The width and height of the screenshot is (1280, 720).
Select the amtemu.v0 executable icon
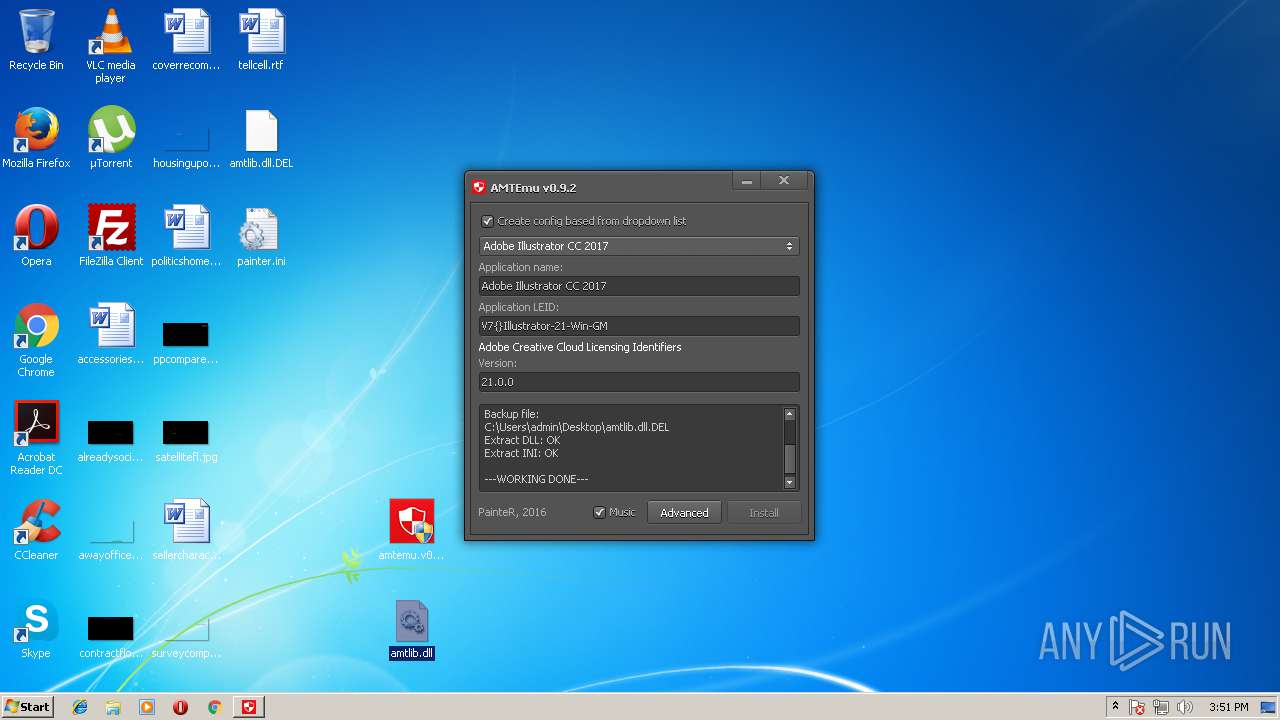pyautogui.click(x=411, y=530)
